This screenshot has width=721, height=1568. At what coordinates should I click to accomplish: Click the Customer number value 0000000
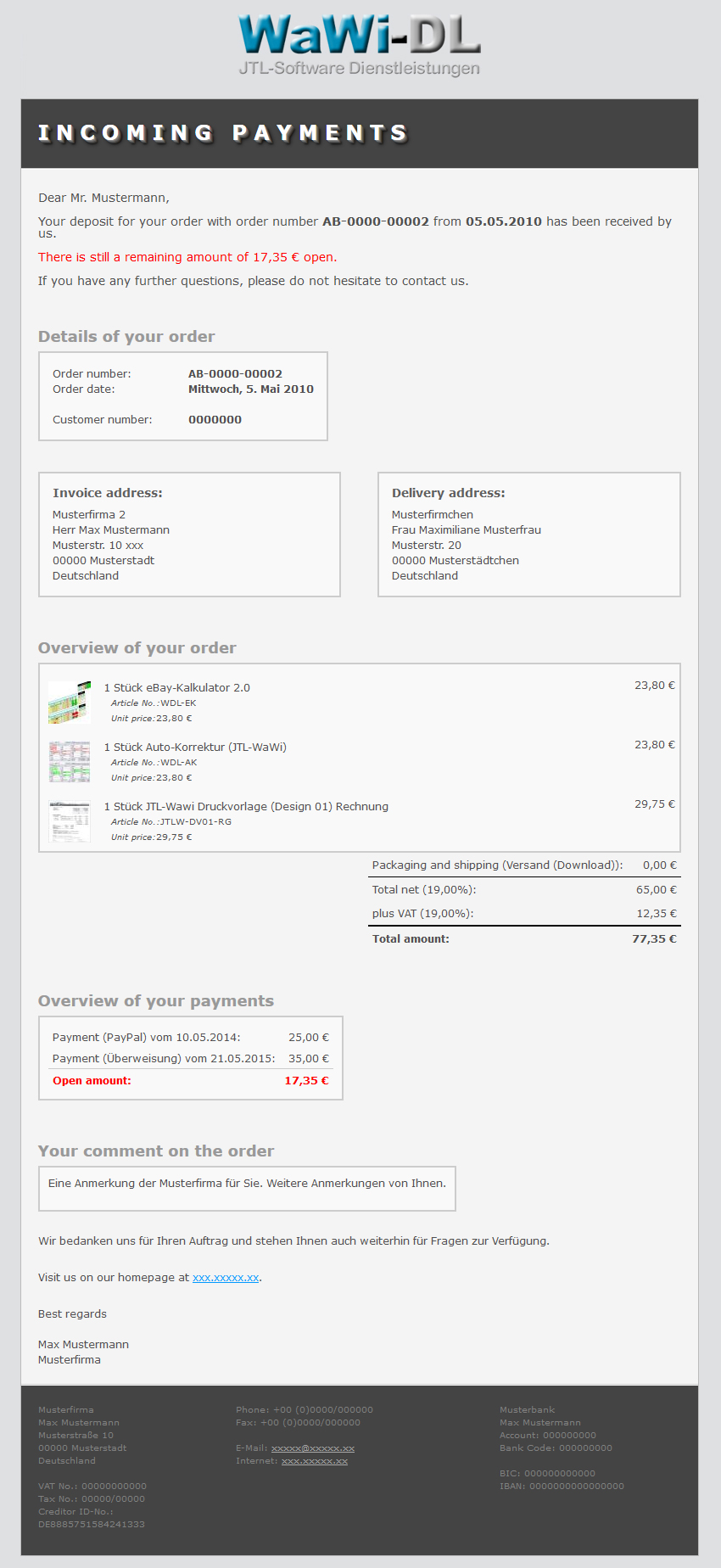(x=215, y=420)
